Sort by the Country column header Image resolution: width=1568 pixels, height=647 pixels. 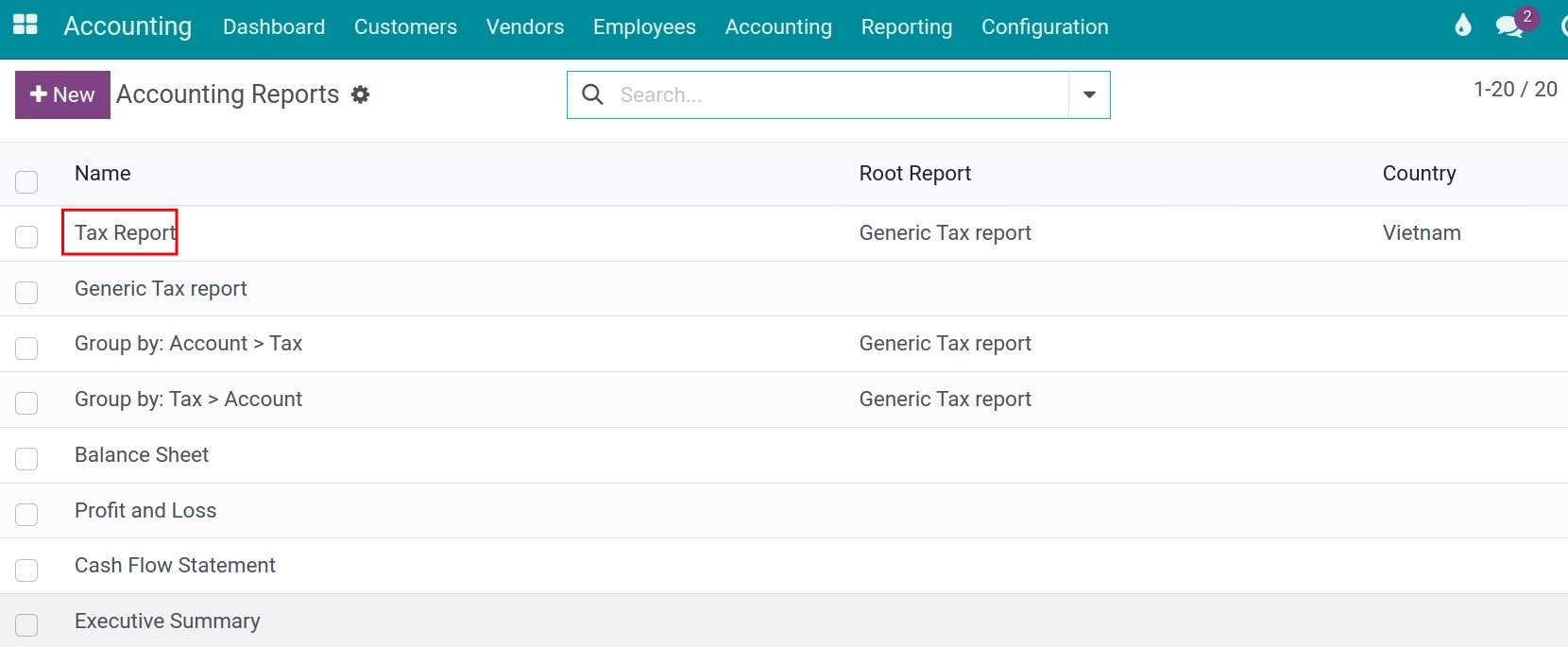(1419, 173)
